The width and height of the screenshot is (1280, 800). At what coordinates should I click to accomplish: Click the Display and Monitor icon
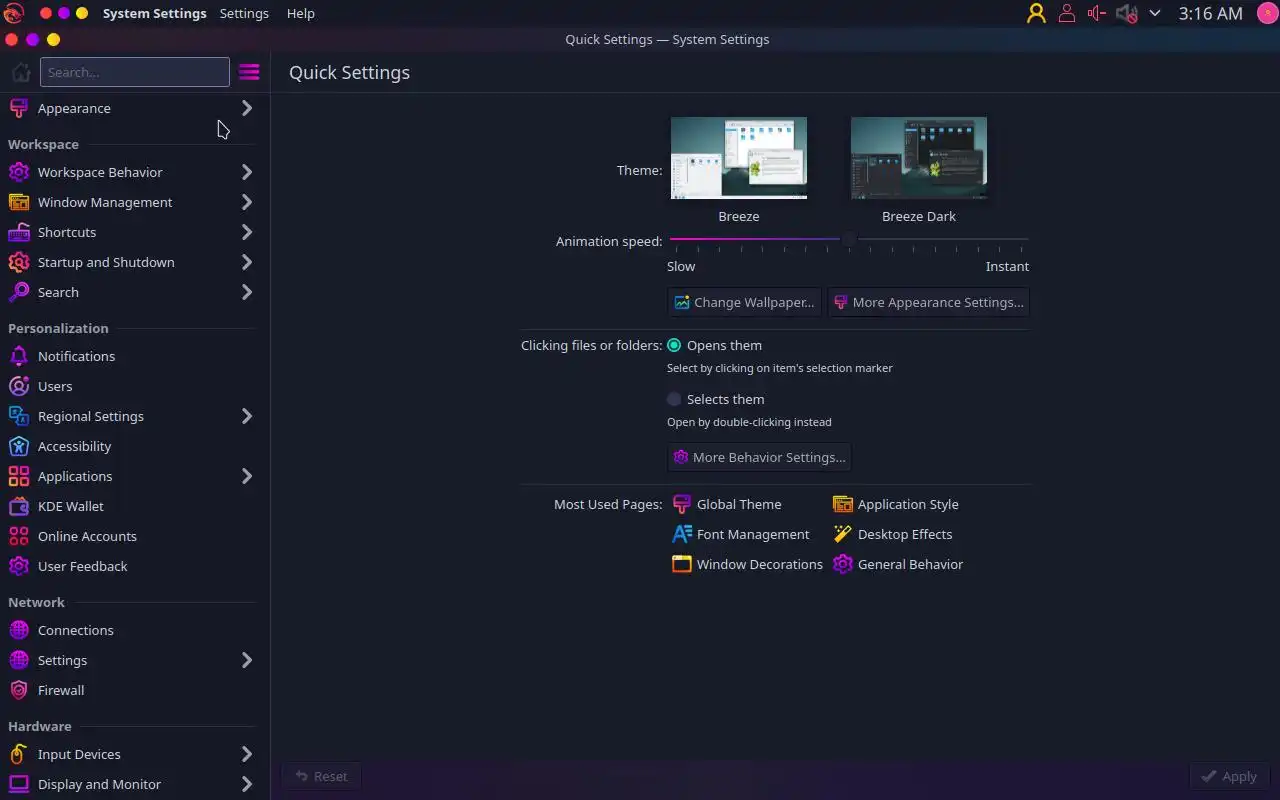point(18,784)
